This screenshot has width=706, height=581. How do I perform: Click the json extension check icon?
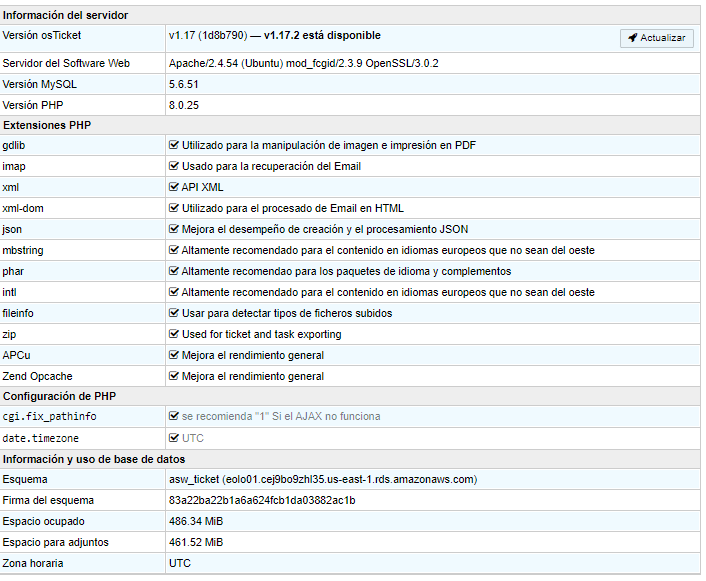pyautogui.click(x=174, y=229)
